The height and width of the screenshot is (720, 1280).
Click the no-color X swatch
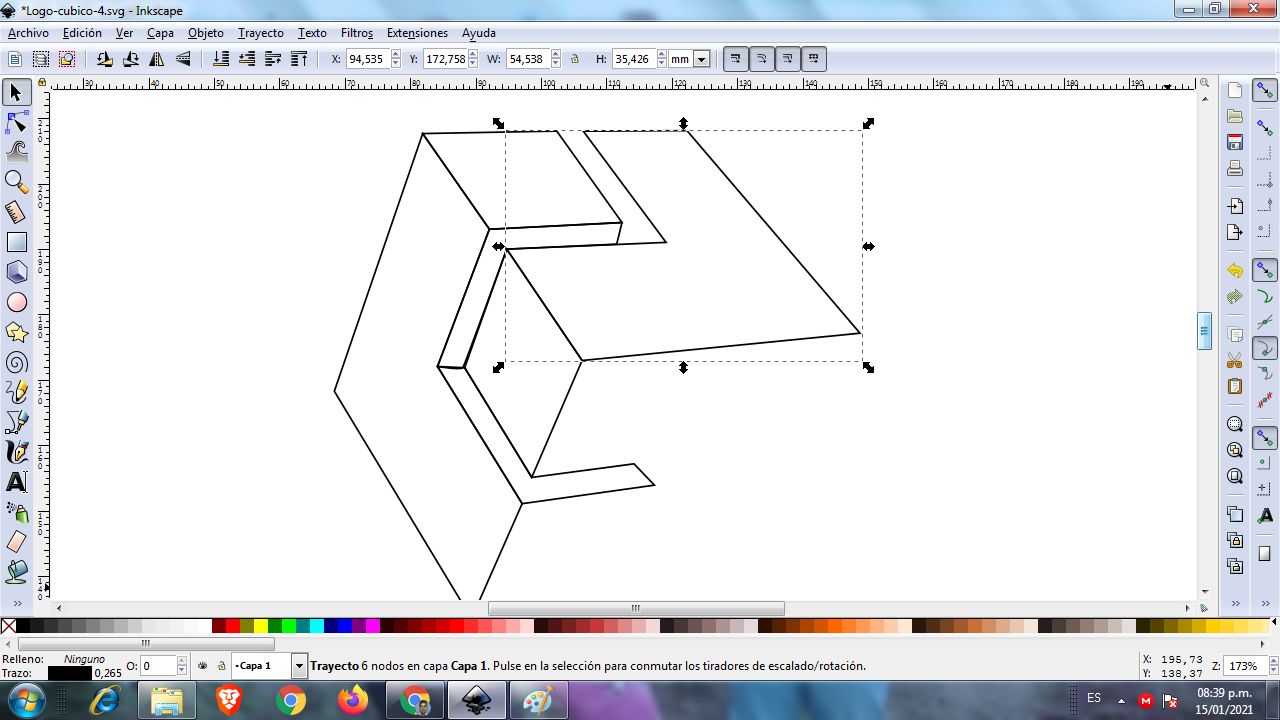[x=9, y=626]
